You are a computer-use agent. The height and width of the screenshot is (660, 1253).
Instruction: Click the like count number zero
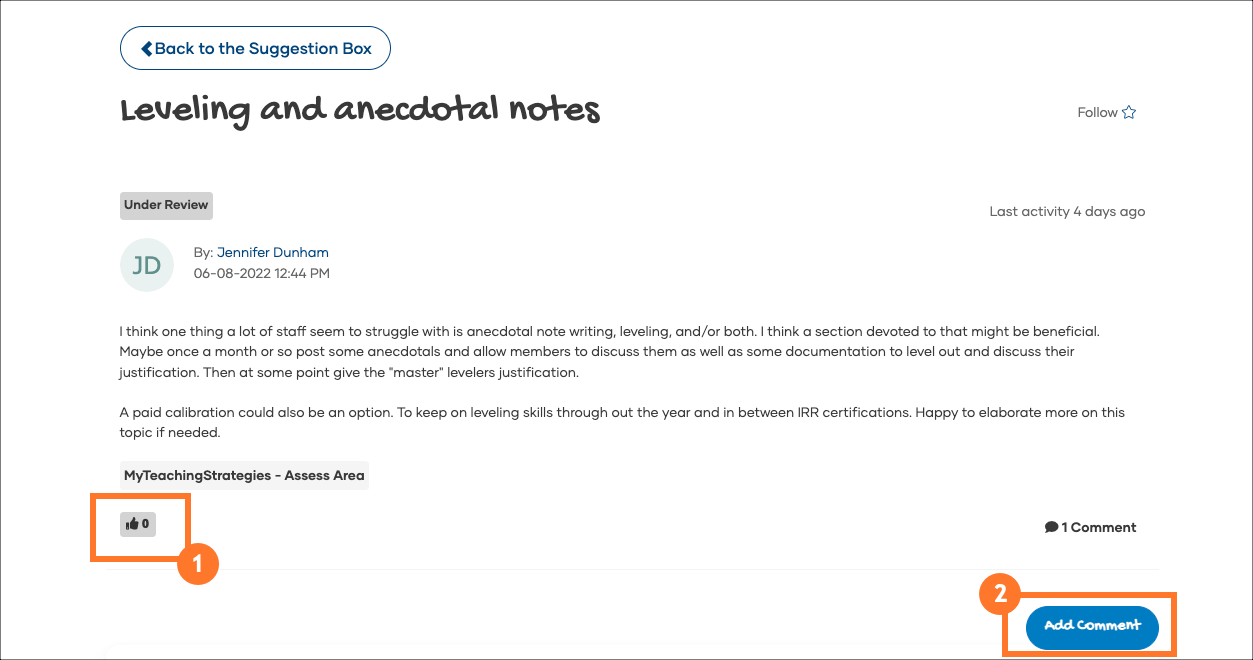[146, 524]
